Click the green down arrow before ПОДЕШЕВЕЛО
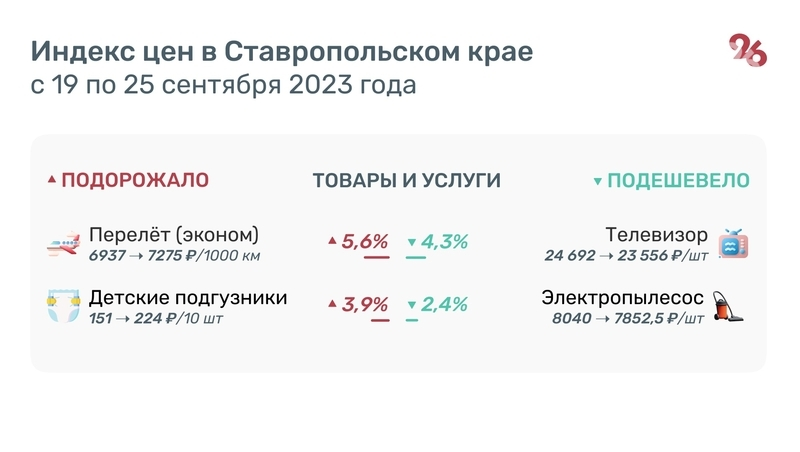The height and width of the screenshot is (452, 800). [x=597, y=182]
